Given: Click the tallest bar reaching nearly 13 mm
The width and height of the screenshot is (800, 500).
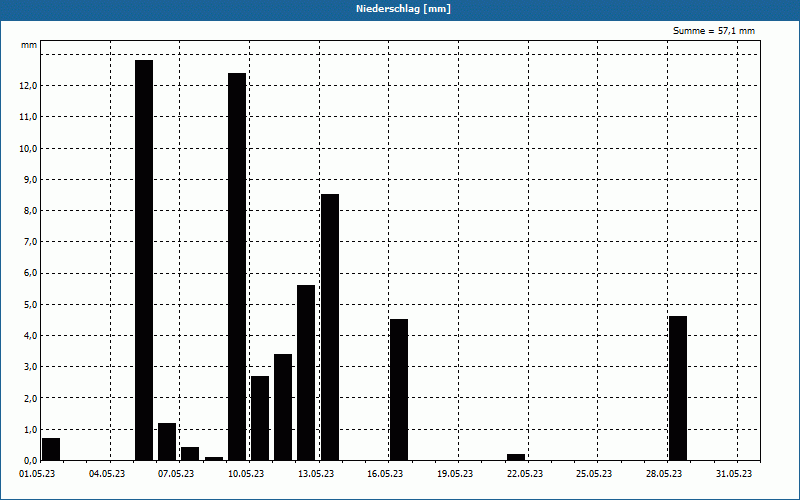Looking at the screenshot, I should [144, 260].
